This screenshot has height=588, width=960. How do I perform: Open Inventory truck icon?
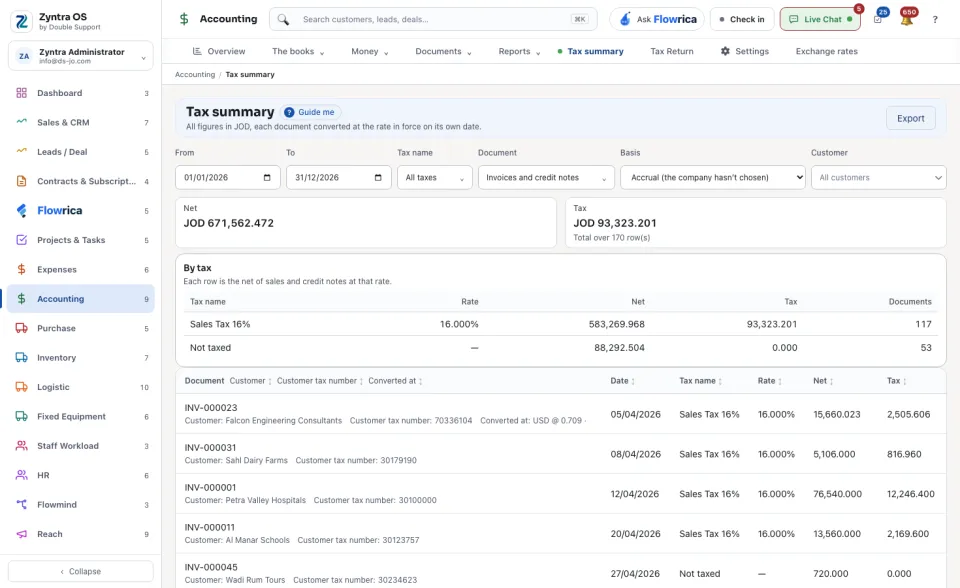tap(21, 358)
